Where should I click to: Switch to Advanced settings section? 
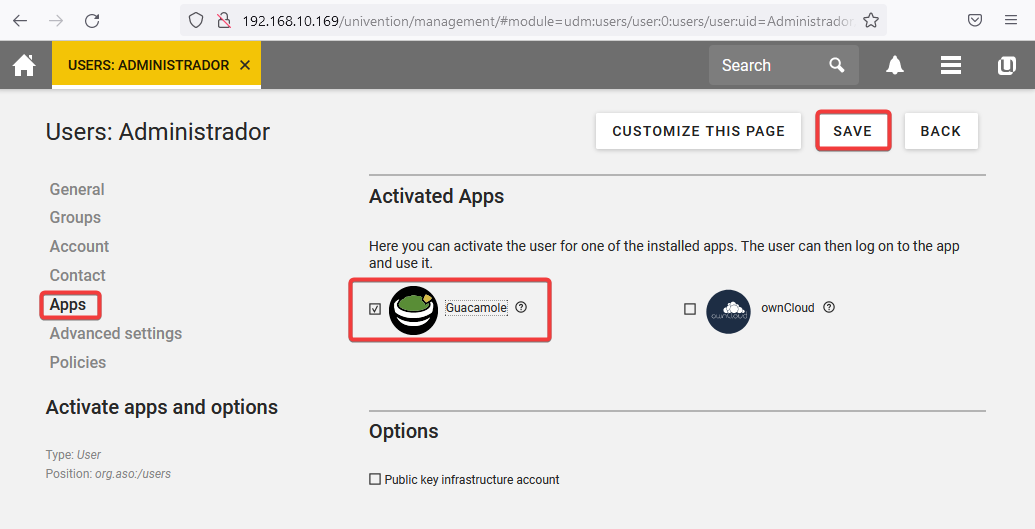click(116, 333)
